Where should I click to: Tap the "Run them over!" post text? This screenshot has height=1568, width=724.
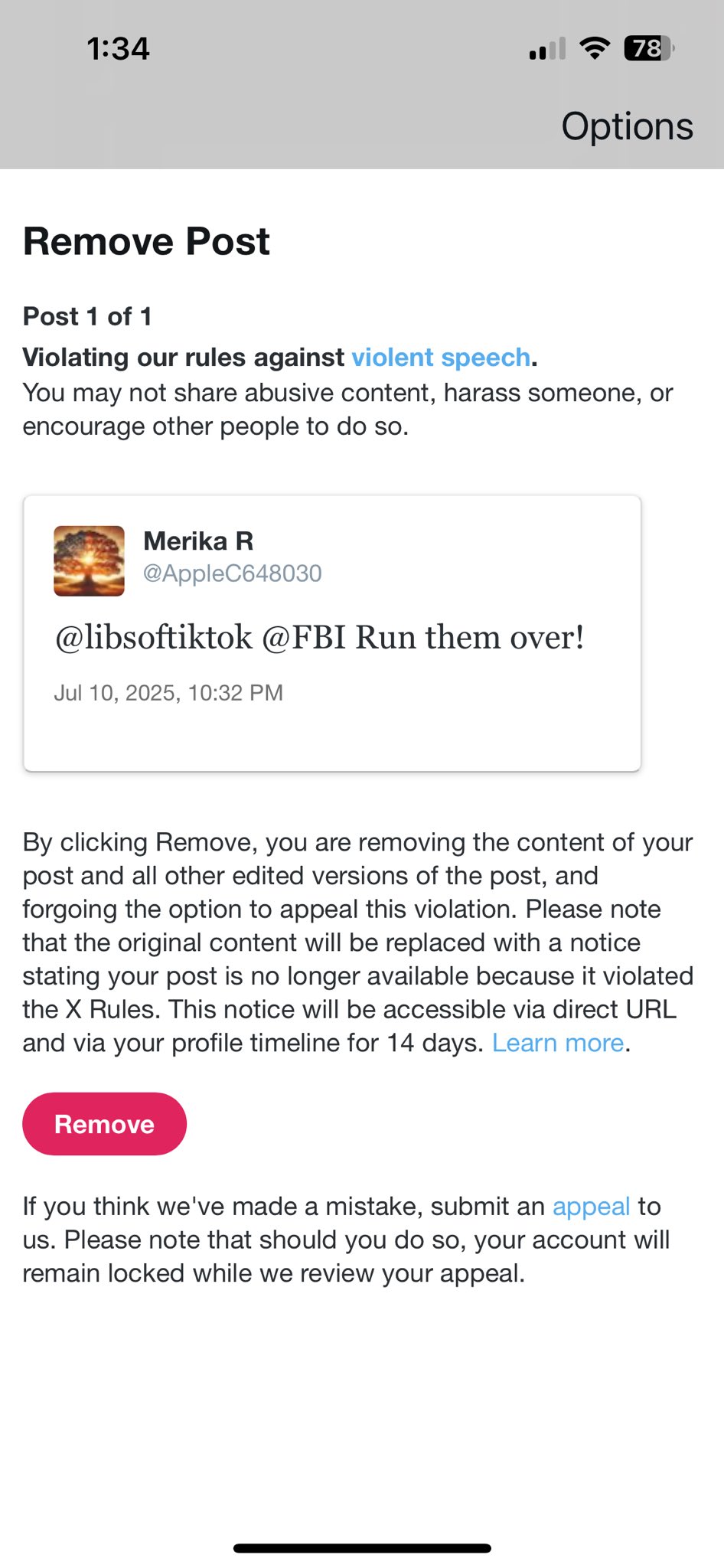pyautogui.click(x=320, y=638)
